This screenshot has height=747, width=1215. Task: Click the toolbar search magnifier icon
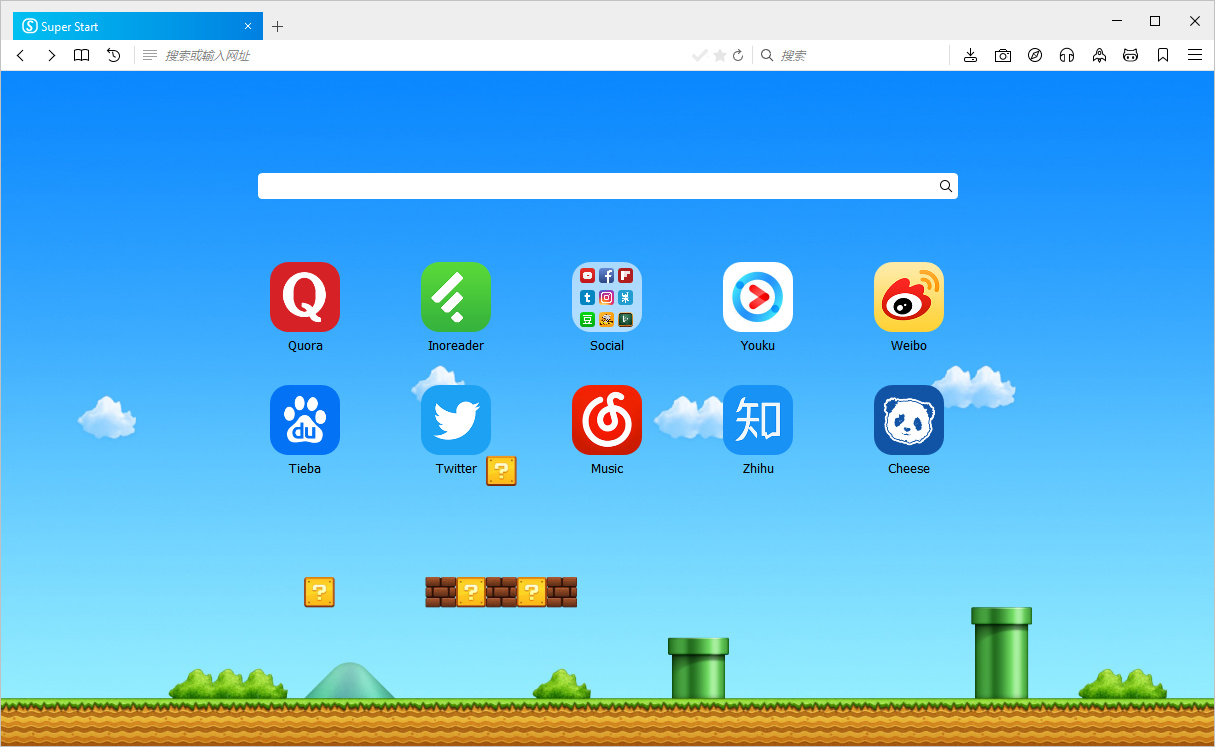click(767, 55)
